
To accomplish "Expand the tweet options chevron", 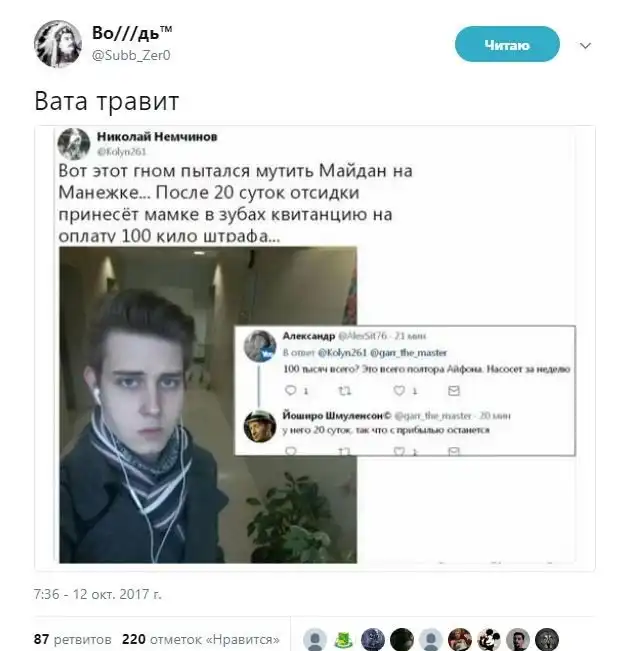I will pyautogui.click(x=585, y=46).
